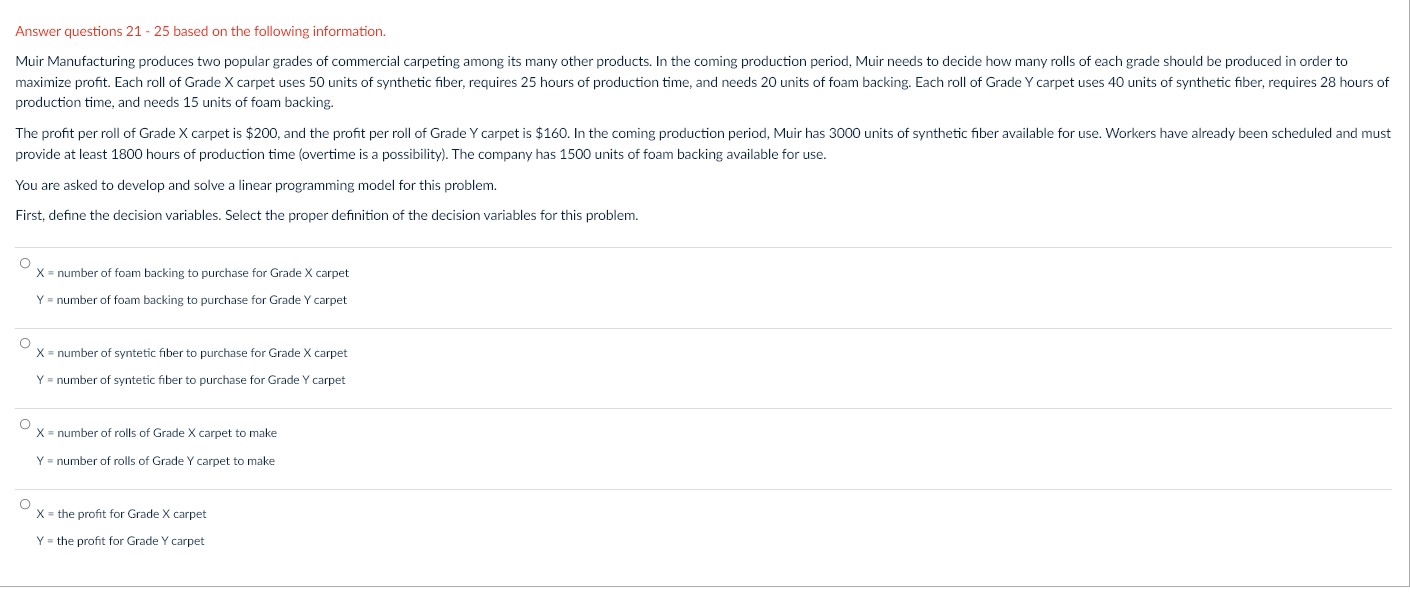This screenshot has width=1410, height=592.
Task: Click 'X = number of foam backing' answer text
Action: pyautogui.click(x=192, y=273)
